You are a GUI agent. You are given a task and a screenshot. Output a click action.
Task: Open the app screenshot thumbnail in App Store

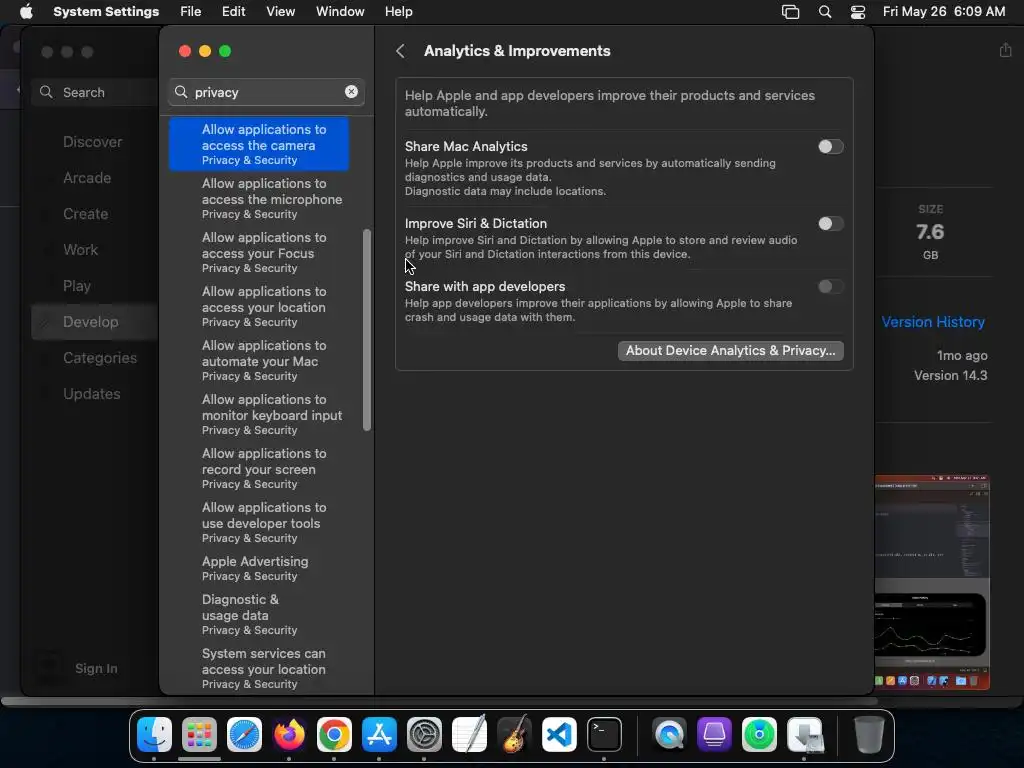pyautogui.click(x=932, y=583)
